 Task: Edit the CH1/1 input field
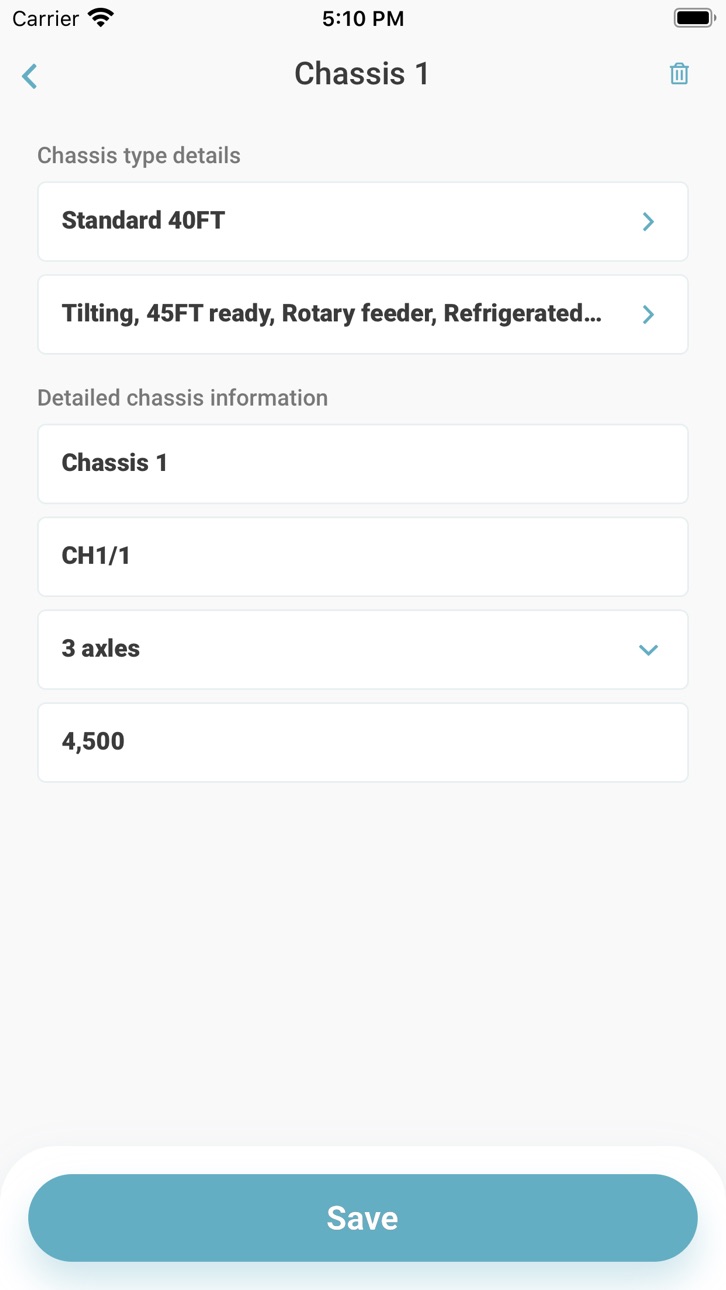(363, 557)
